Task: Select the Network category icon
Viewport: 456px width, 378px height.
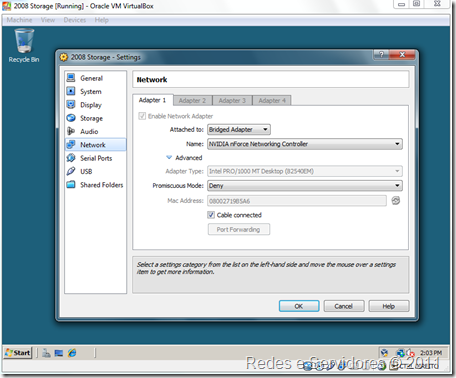Action: pos(71,144)
